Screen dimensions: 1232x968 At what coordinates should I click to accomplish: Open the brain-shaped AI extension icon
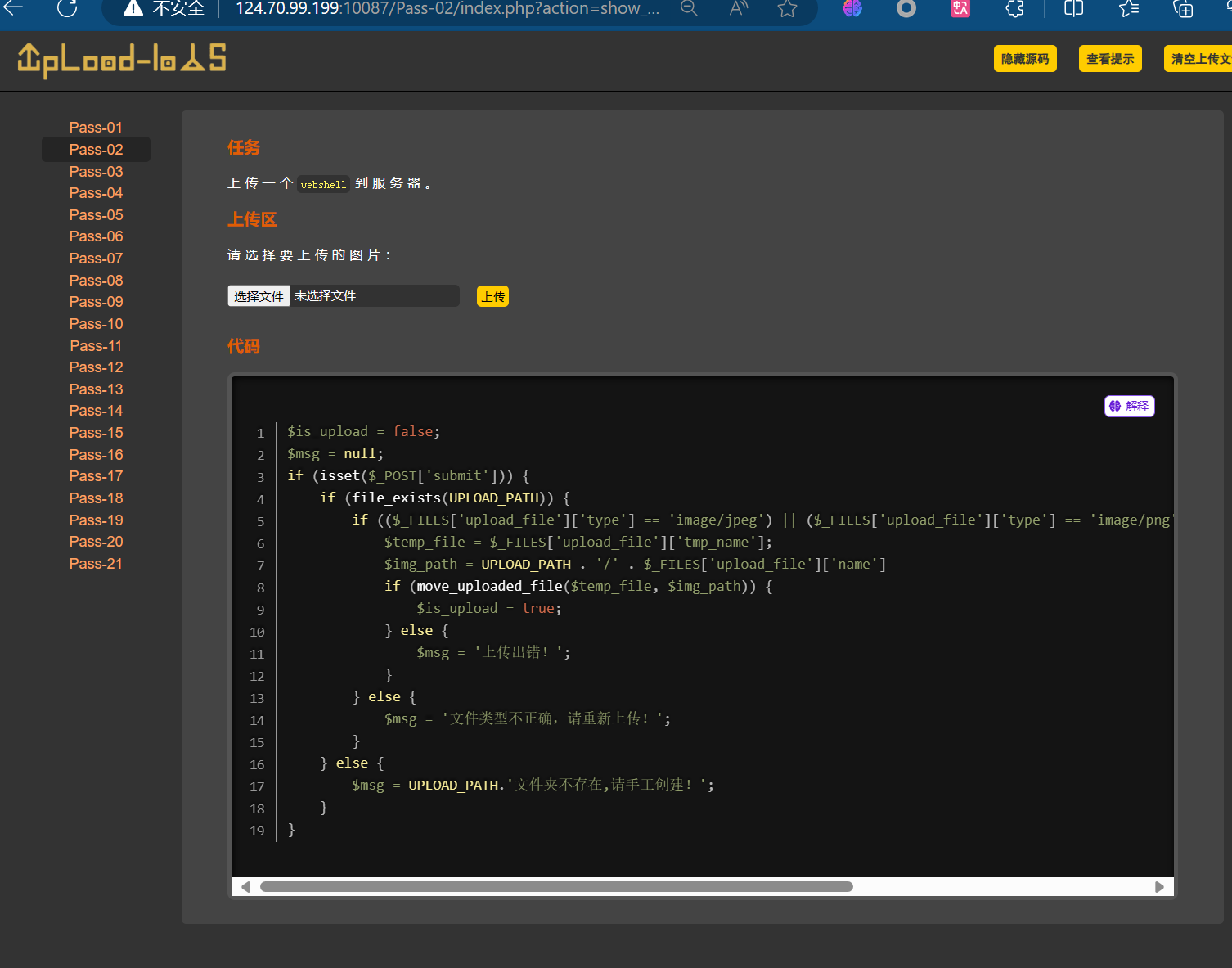(852, 8)
